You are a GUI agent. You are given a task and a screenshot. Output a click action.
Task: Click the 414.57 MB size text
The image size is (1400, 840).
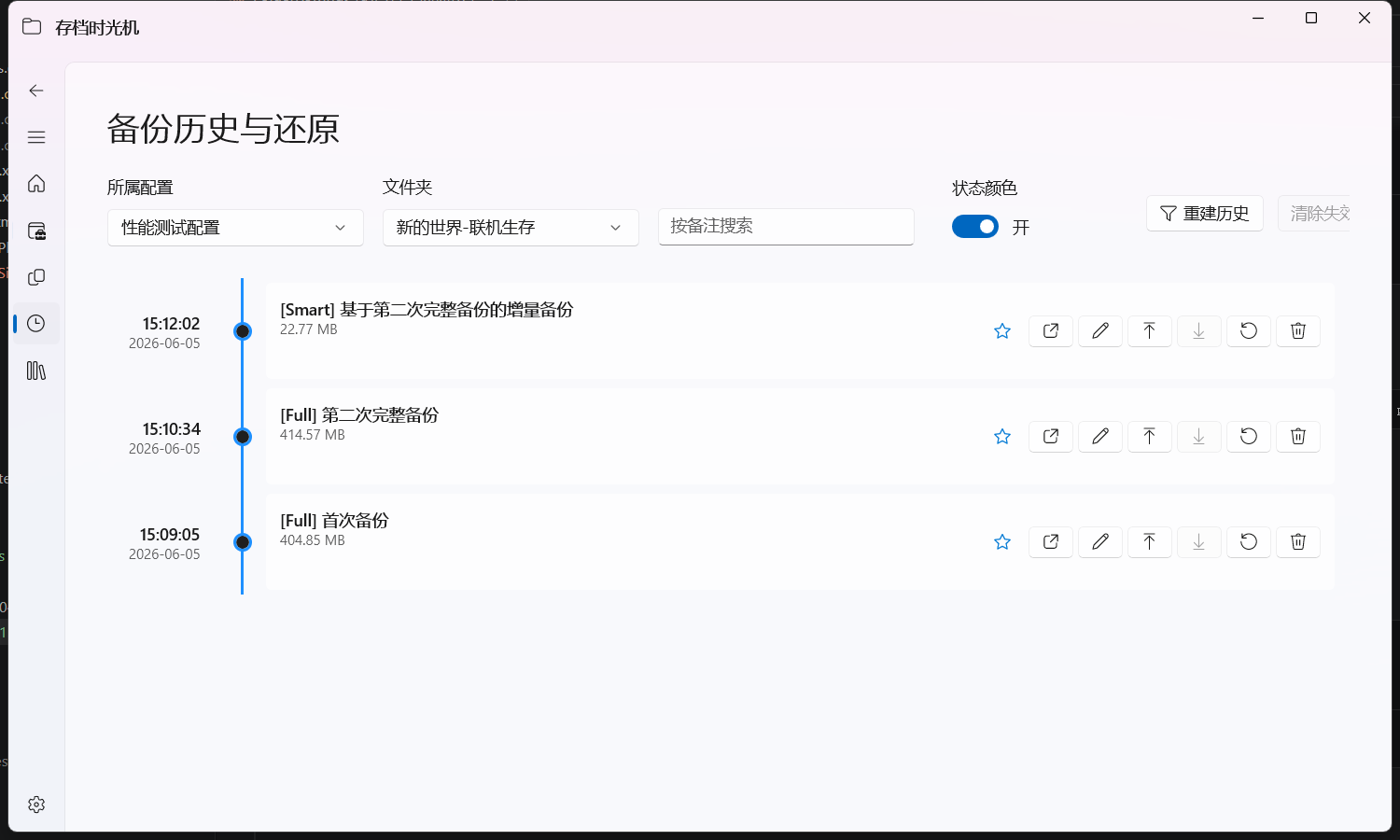[313, 435]
